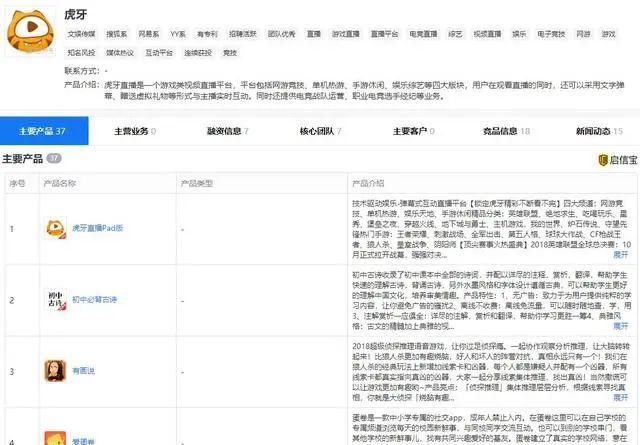This screenshot has height=445, width=640.
Task: Go to the 核心团队 tab
Action: [x=320, y=131]
